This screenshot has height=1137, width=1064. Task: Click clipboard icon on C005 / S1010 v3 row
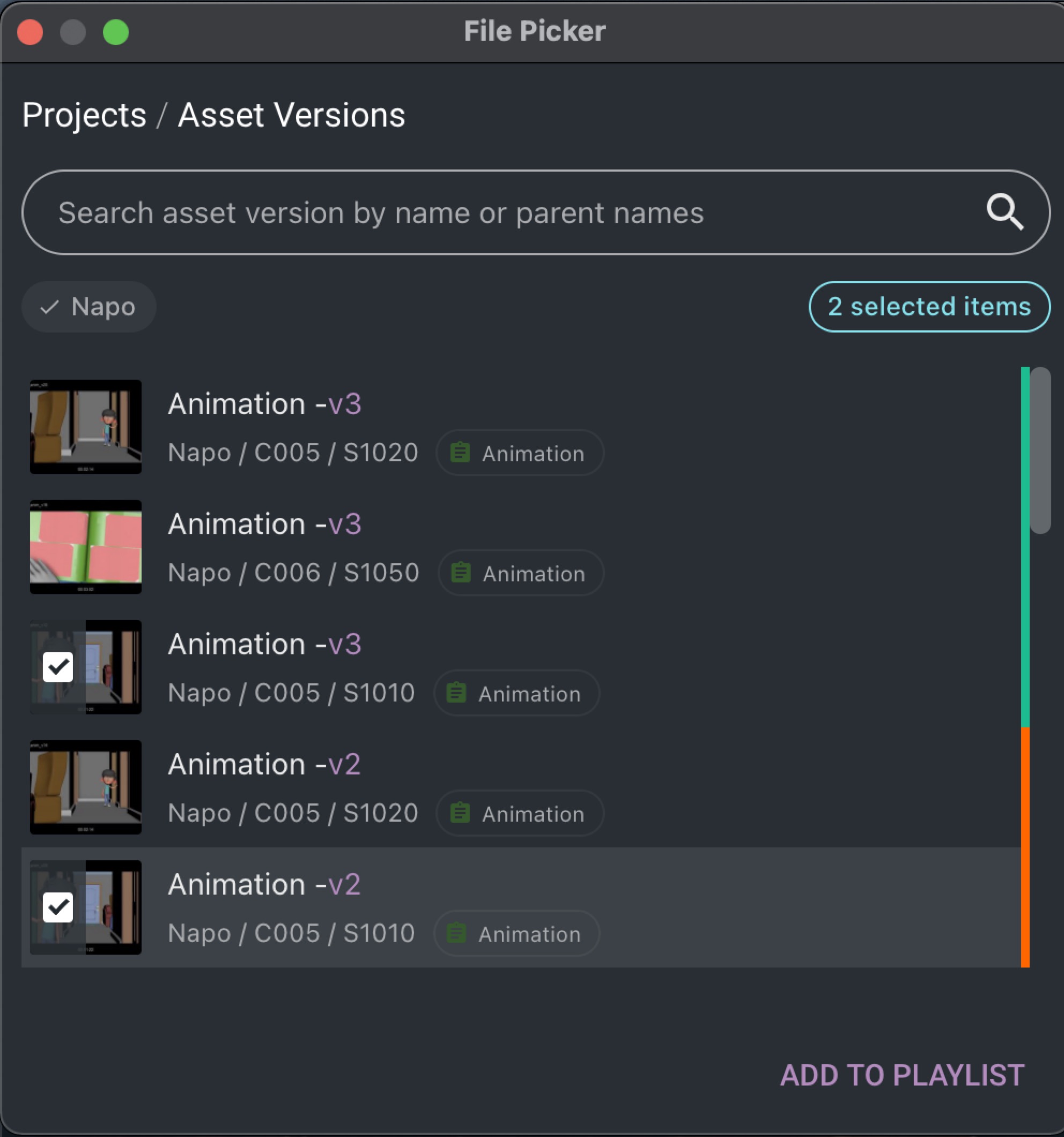tap(456, 692)
